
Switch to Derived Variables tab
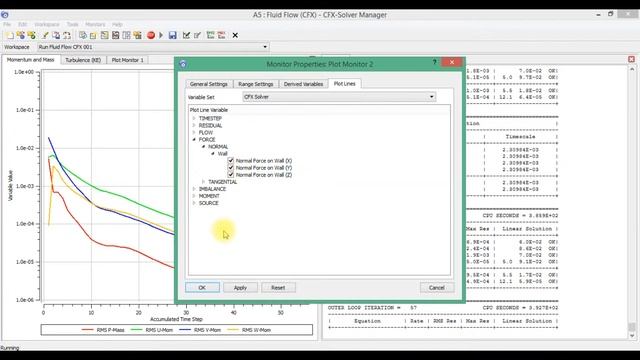coord(303,84)
